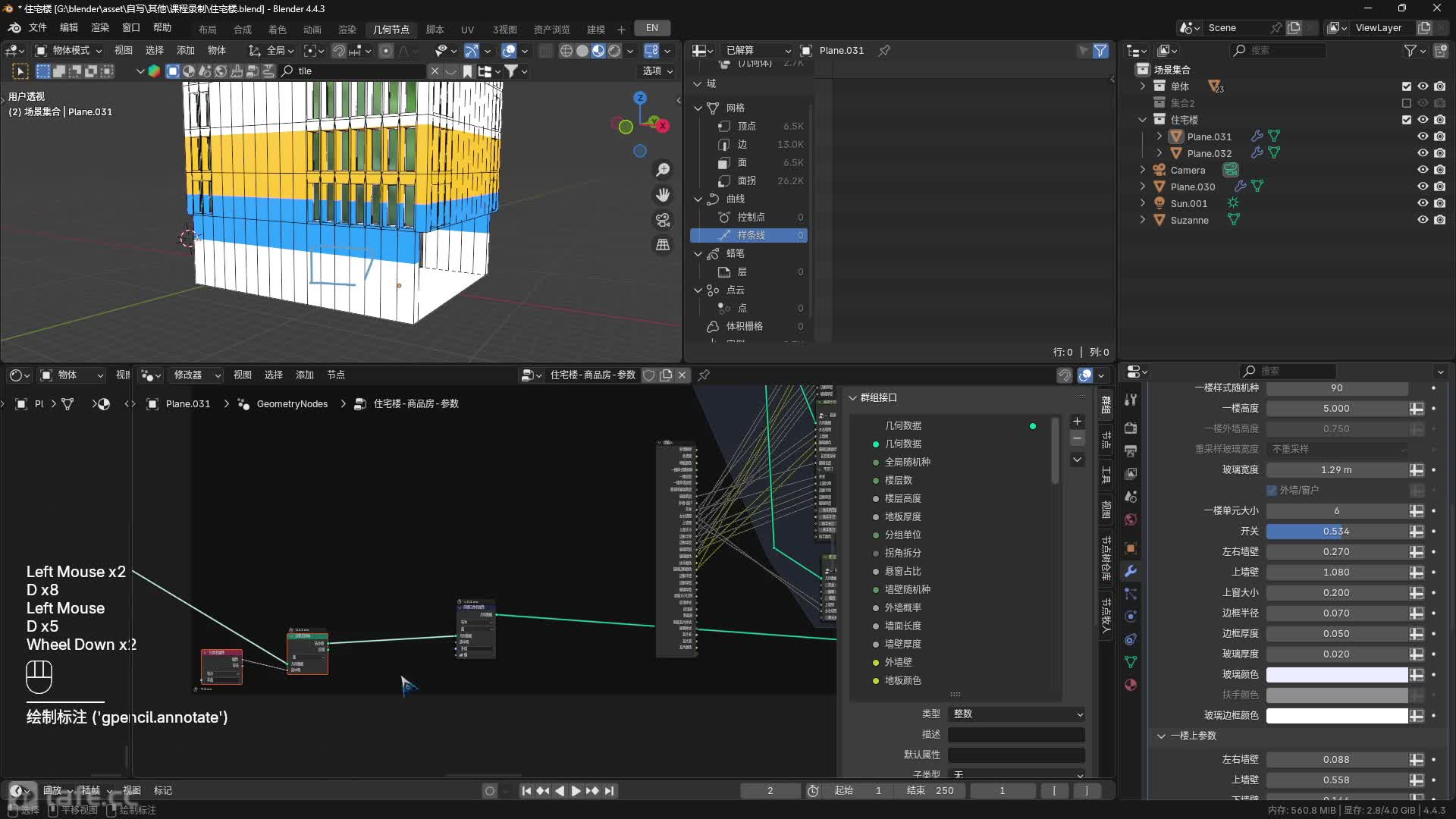Unlink the node group with X button

[682, 375]
